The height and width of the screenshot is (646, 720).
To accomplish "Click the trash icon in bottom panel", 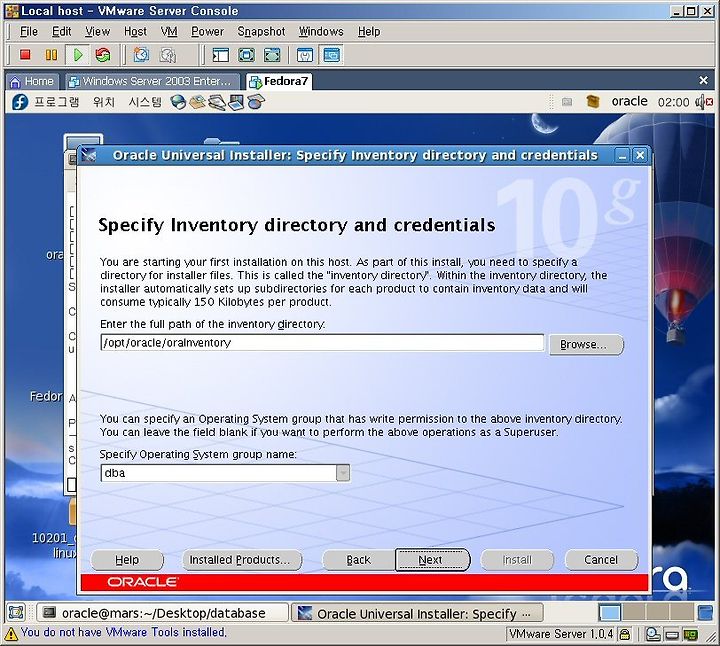I will (x=705, y=613).
